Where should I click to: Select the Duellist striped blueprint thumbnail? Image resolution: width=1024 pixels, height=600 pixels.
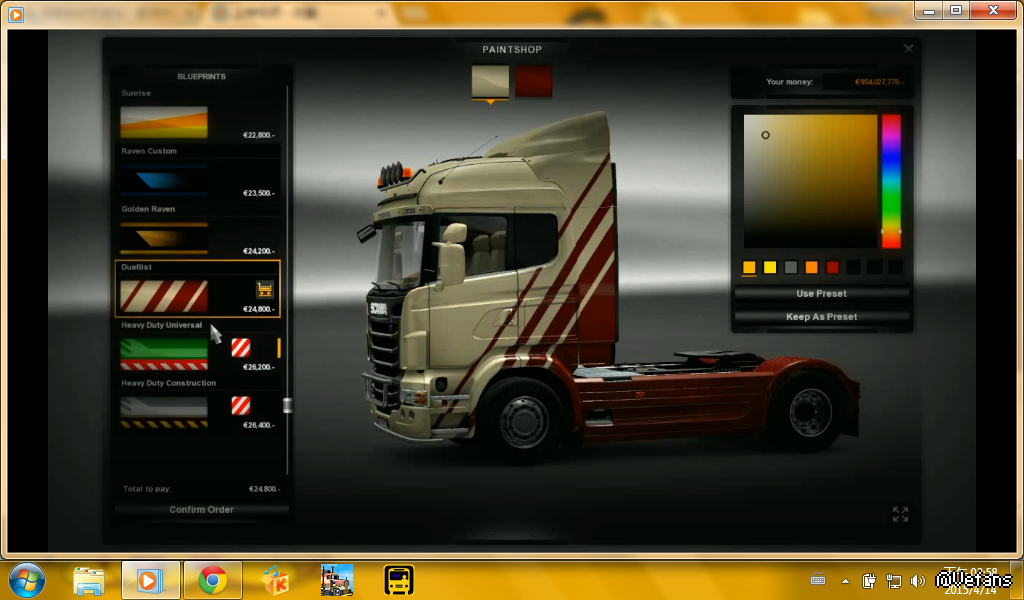(x=164, y=296)
